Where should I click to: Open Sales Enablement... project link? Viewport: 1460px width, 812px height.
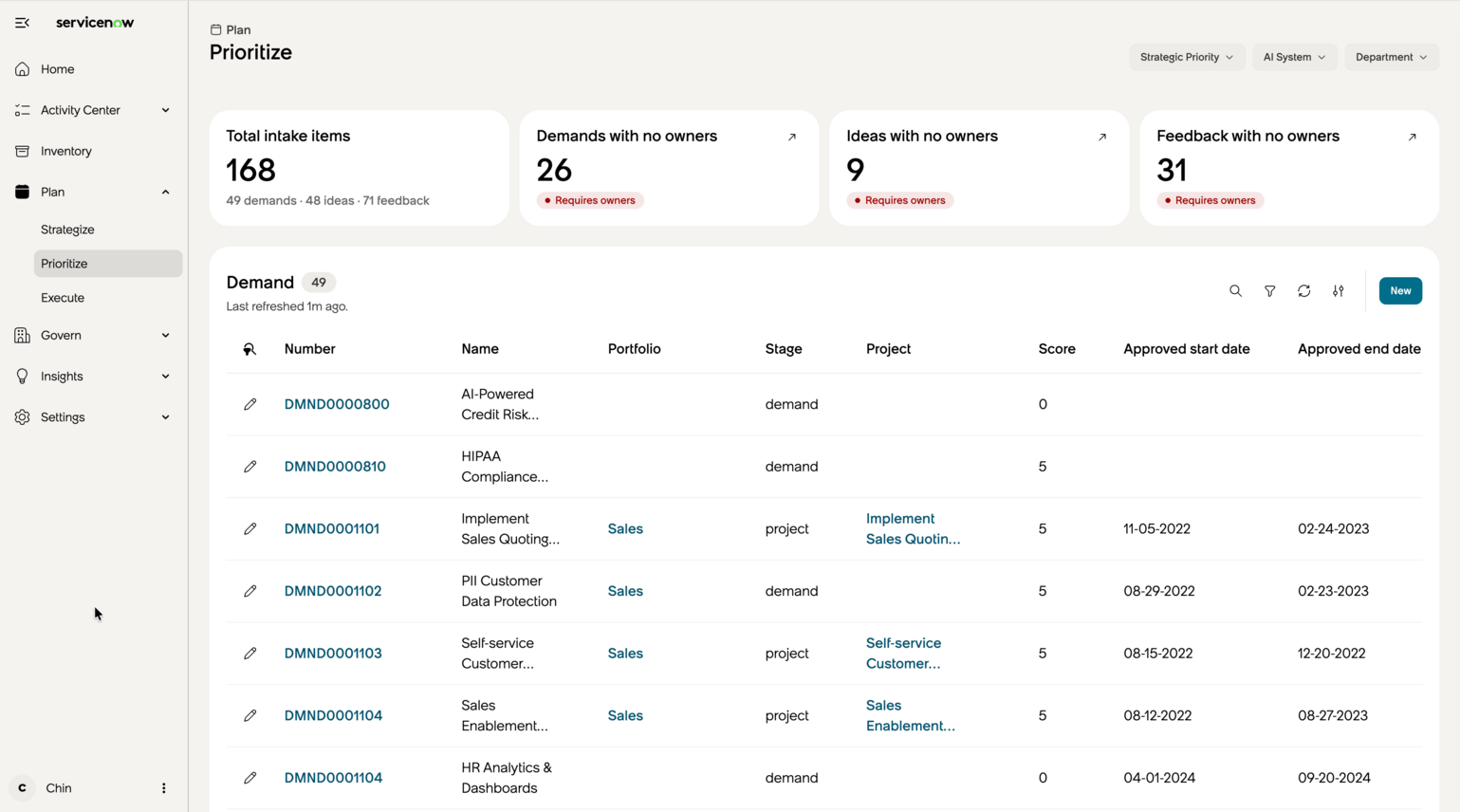coord(911,715)
